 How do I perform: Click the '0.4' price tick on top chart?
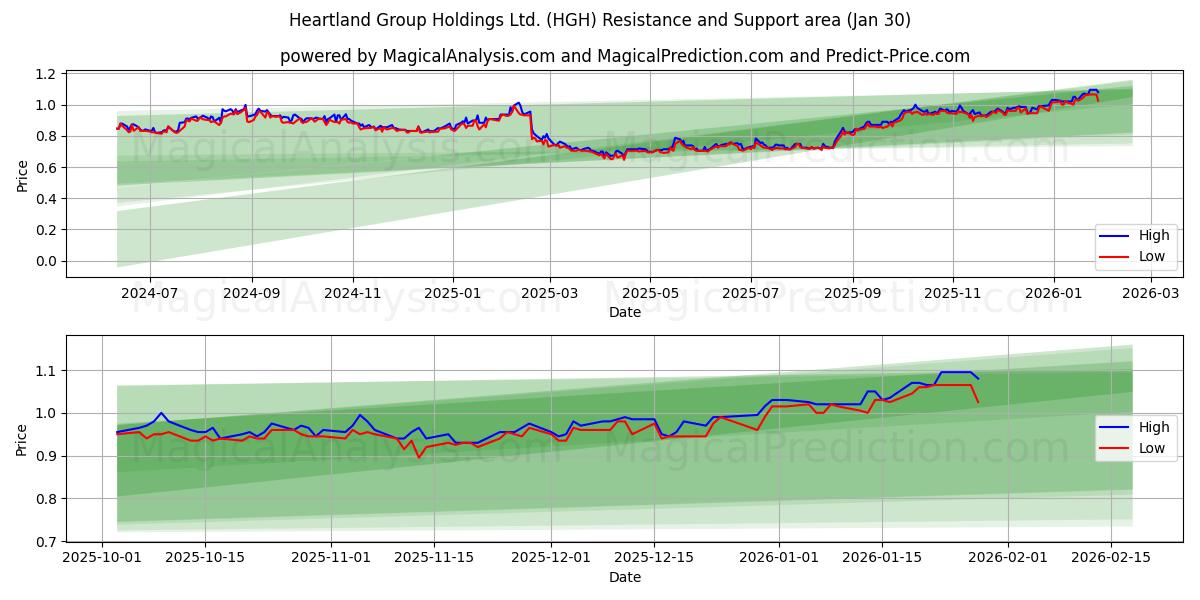point(47,199)
